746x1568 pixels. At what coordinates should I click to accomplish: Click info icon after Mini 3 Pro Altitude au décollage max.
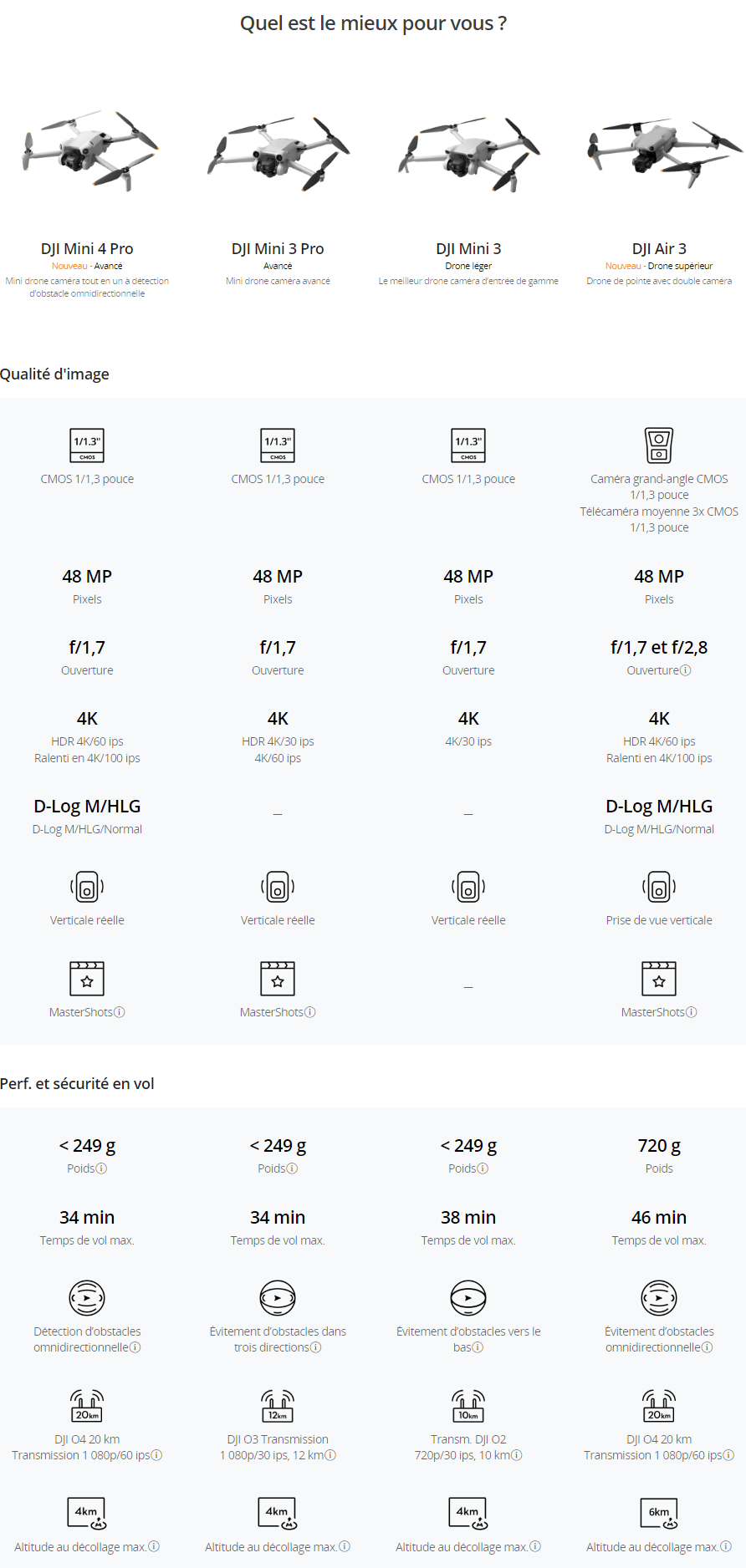(x=345, y=1547)
